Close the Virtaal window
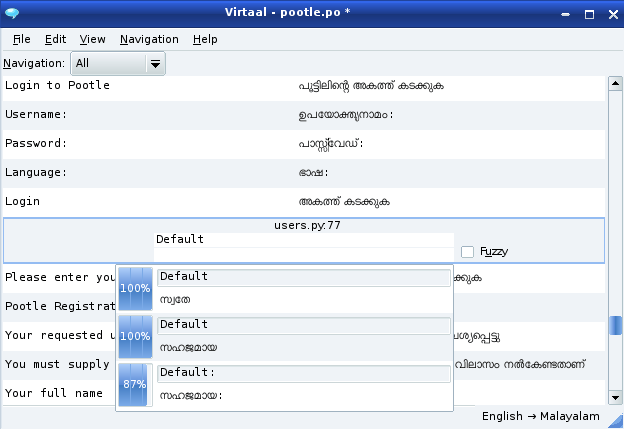Screen dimensions: 624x429 click(613, 14)
